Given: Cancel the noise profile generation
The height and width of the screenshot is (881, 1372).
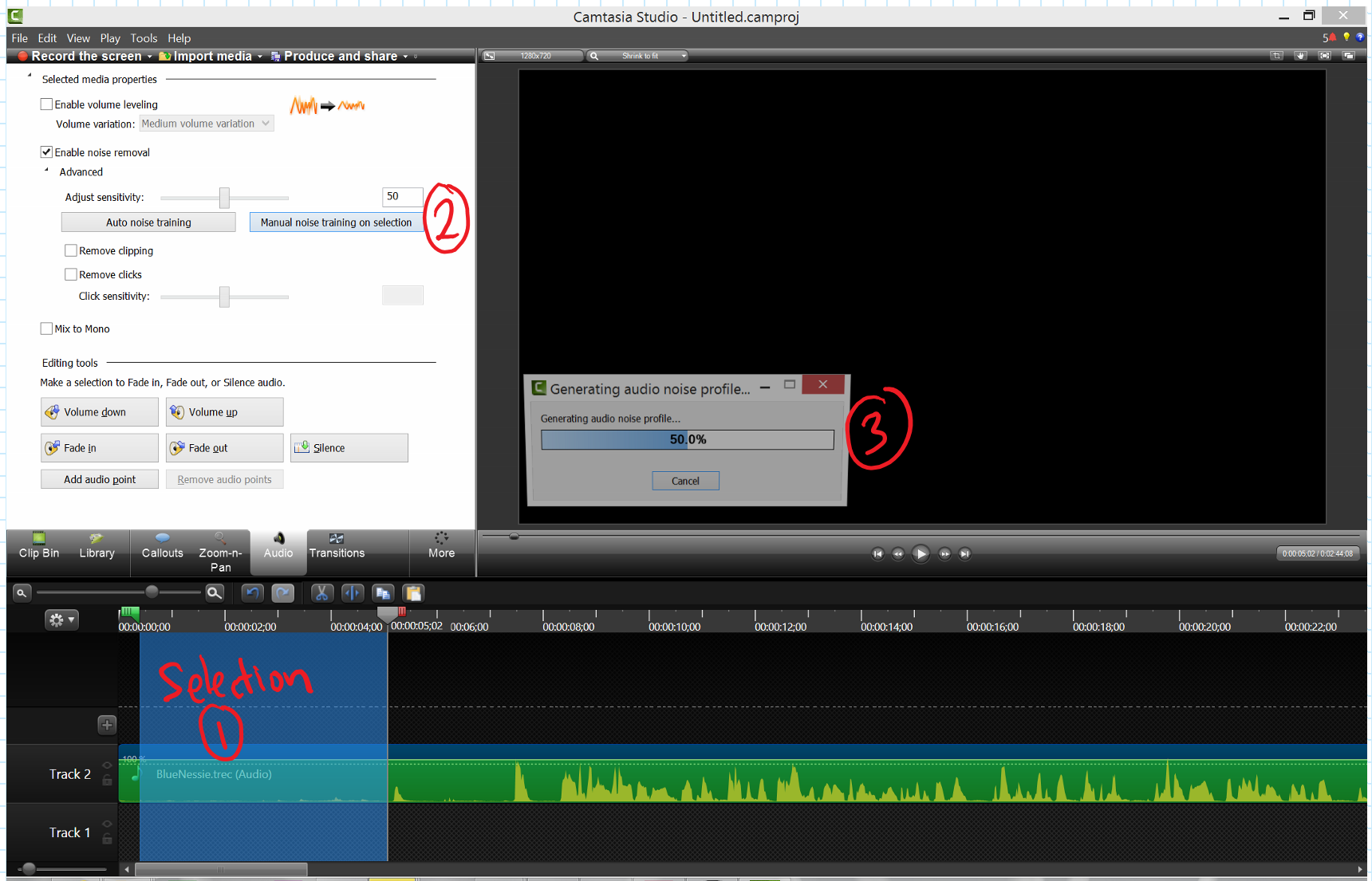Looking at the screenshot, I should [x=685, y=481].
